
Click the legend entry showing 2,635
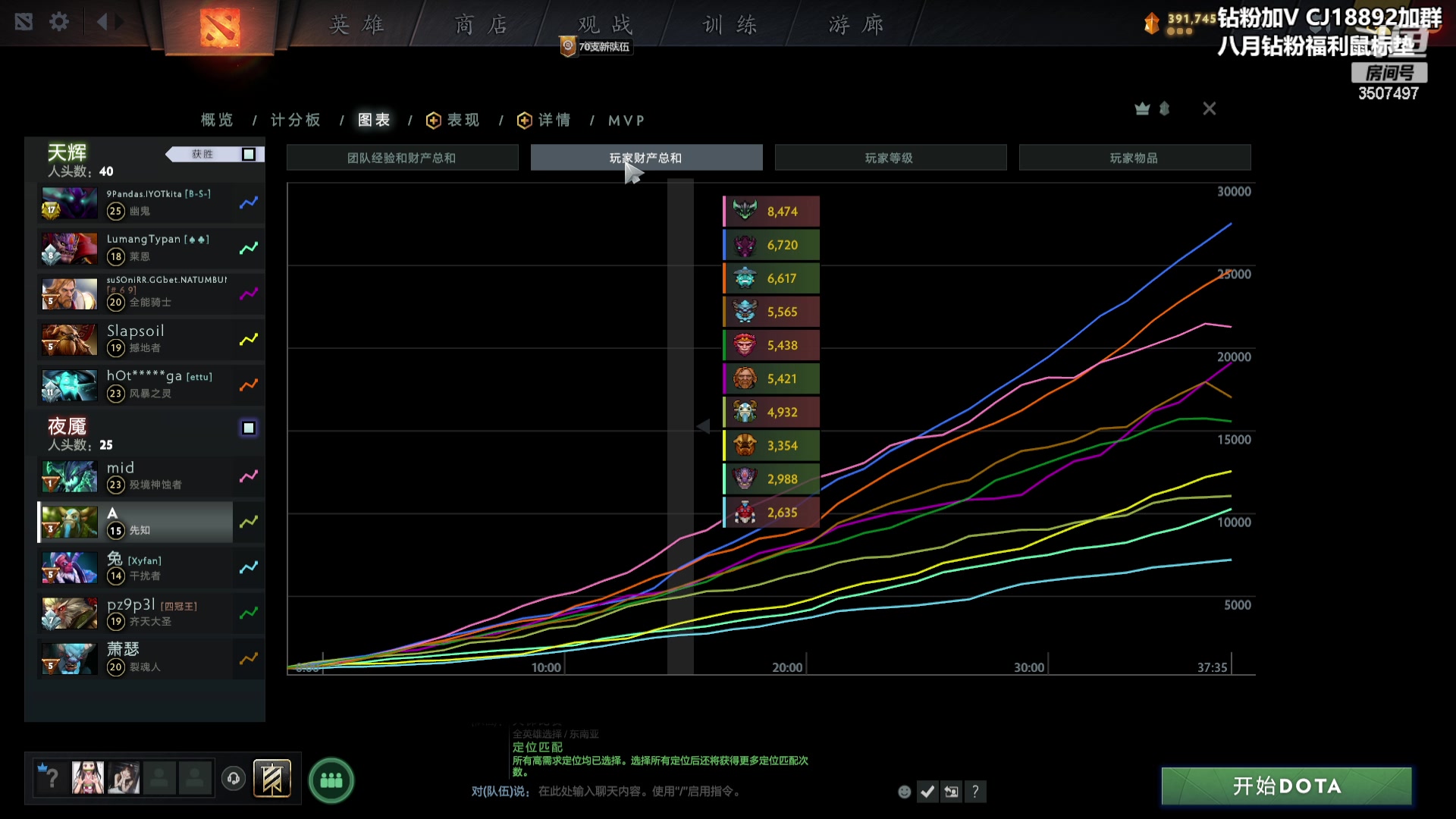(x=771, y=513)
